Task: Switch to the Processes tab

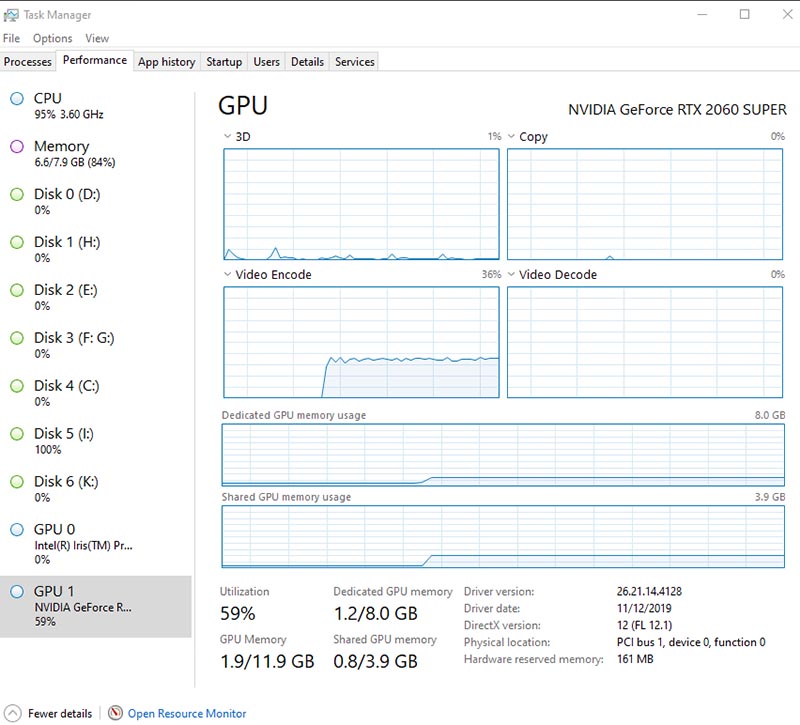Action: pyautogui.click(x=28, y=62)
